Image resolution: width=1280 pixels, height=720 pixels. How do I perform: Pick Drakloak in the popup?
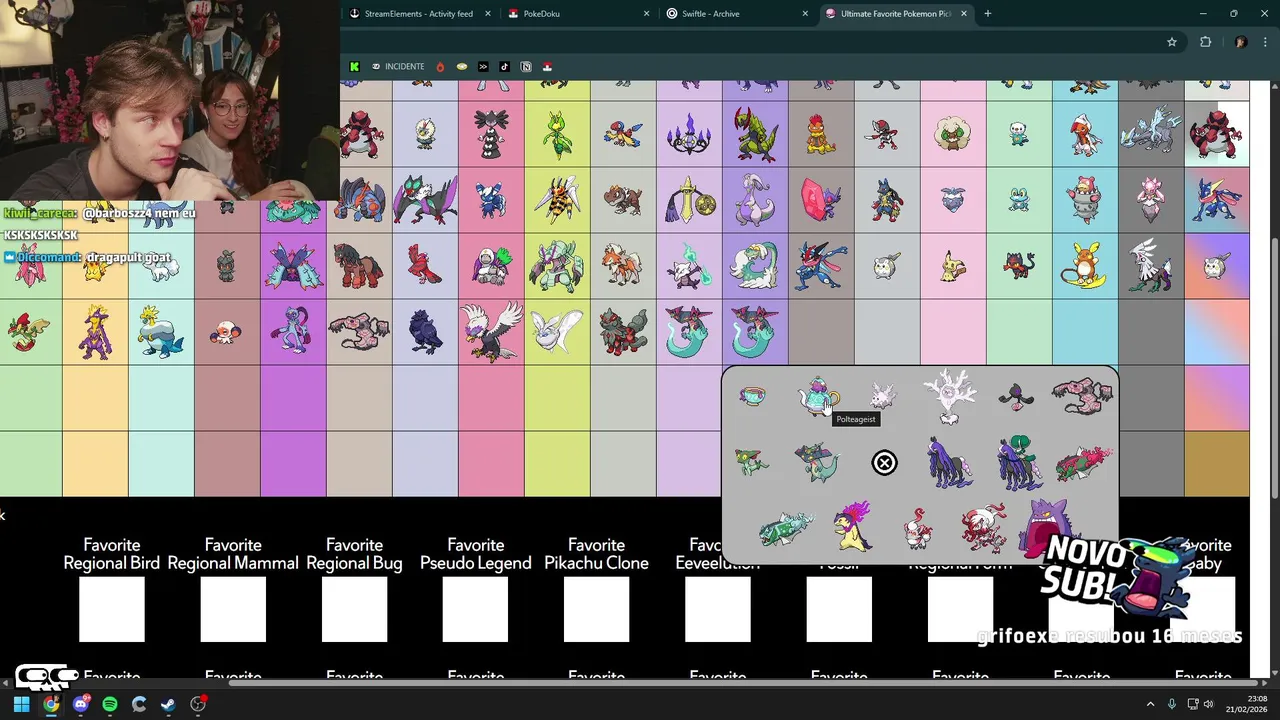(818, 463)
